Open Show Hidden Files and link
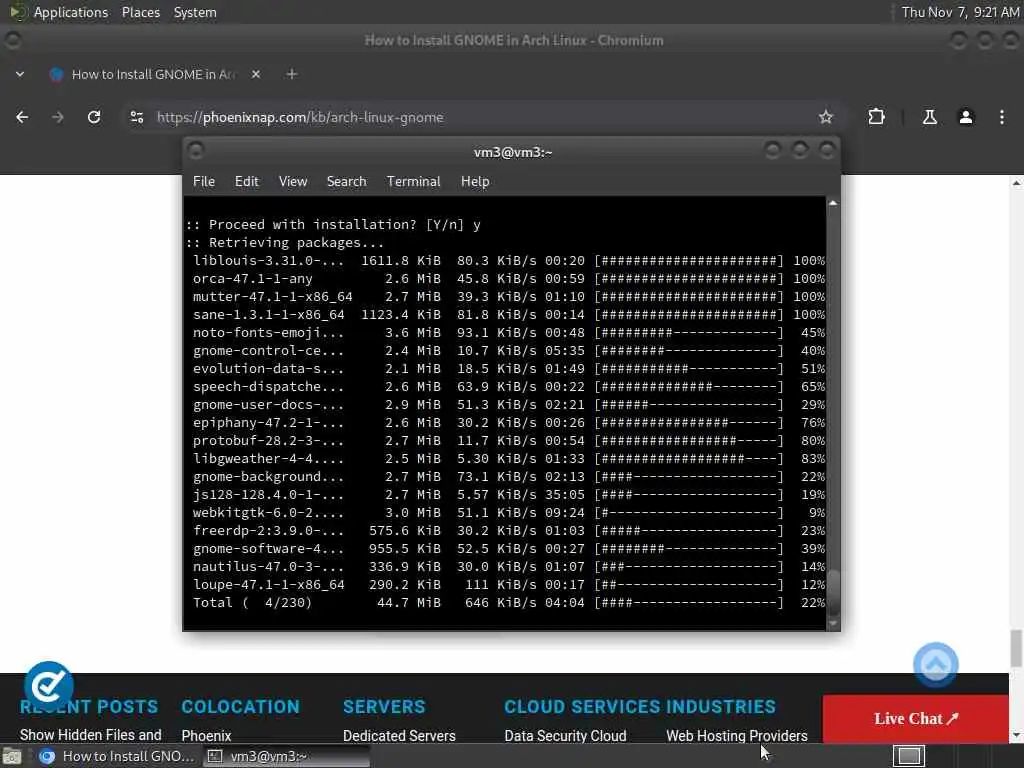Viewport: 1024px width, 768px height. (x=90, y=735)
